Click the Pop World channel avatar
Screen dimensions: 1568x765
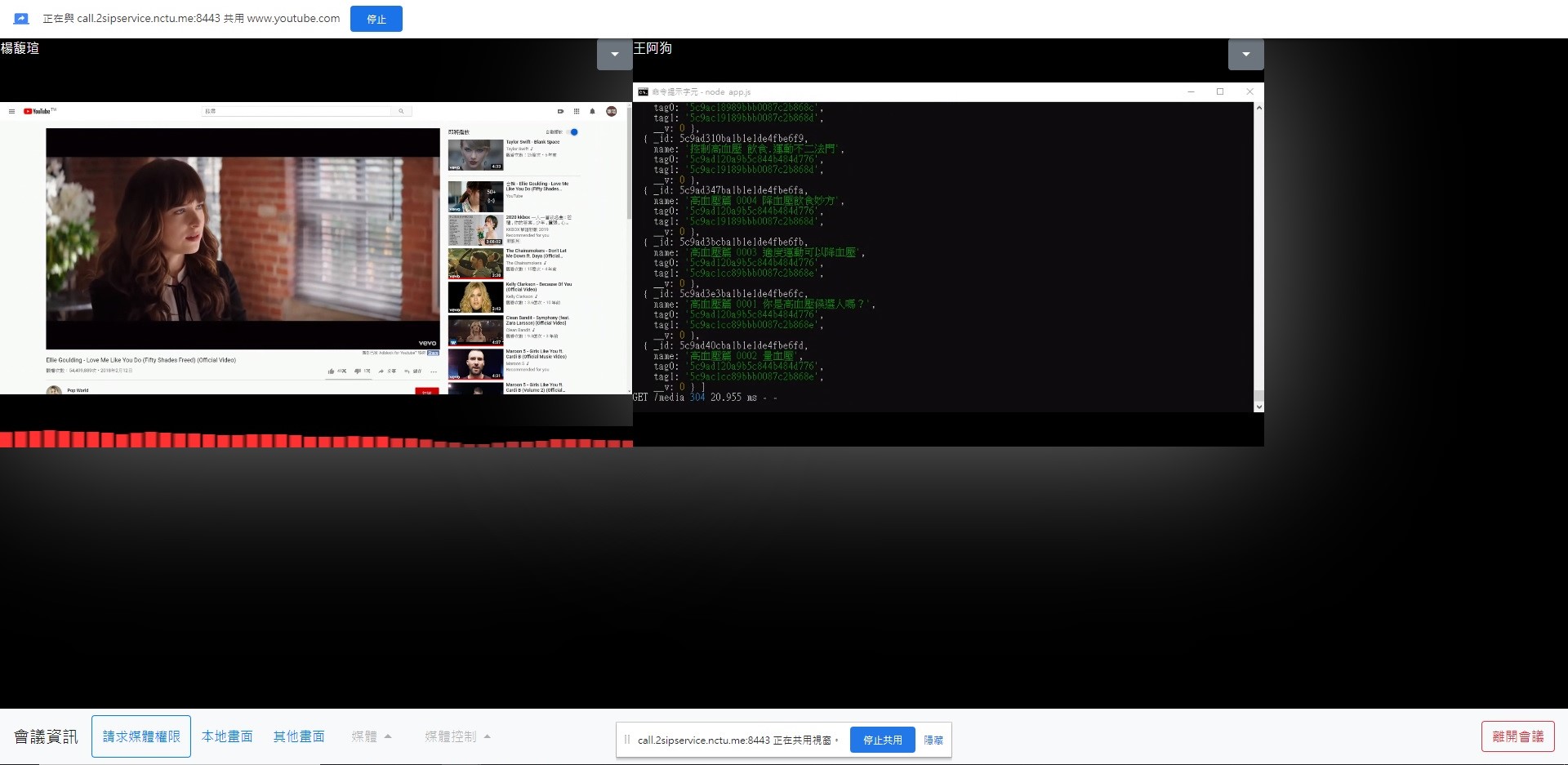point(54,390)
